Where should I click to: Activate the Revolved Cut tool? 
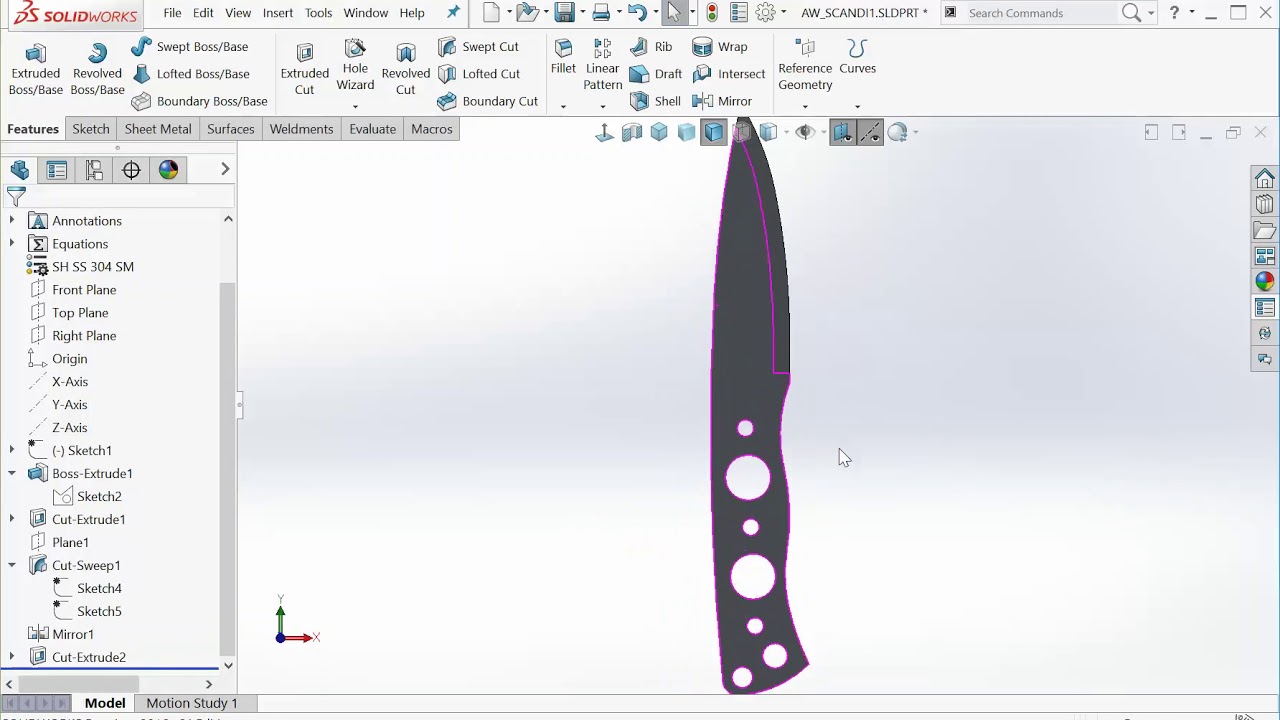(405, 70)
